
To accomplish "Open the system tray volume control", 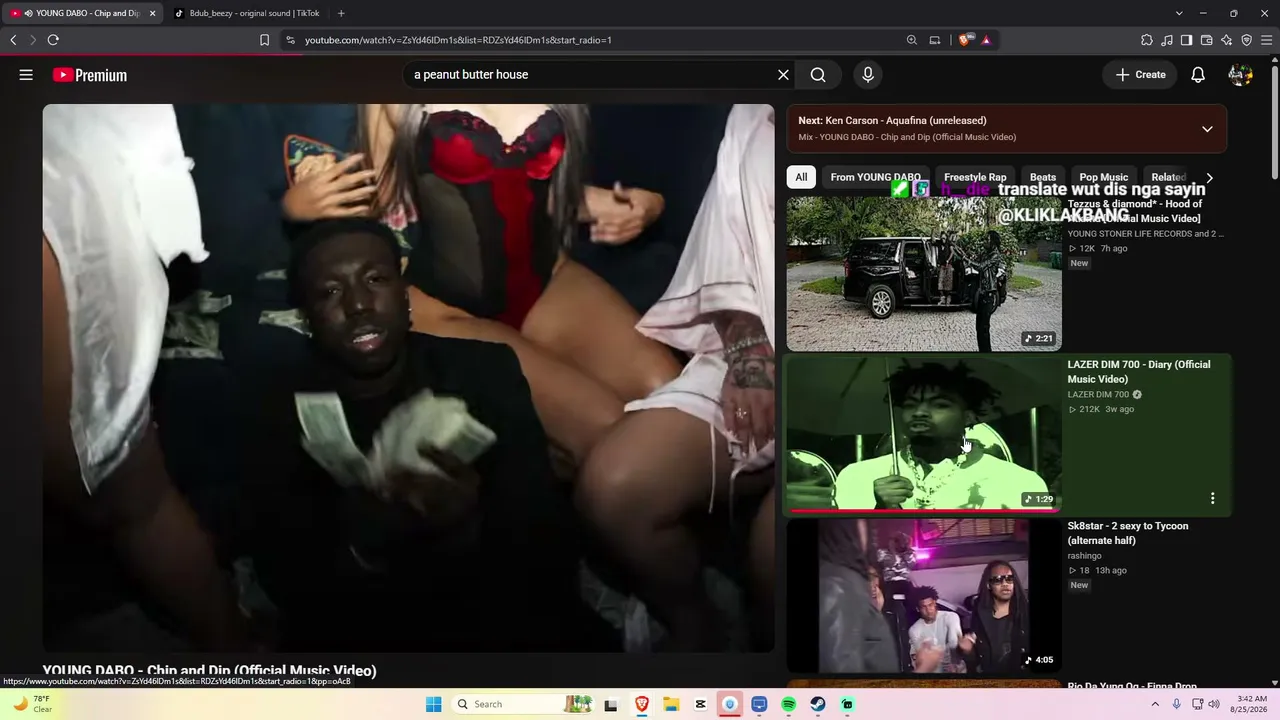I will pos(1214,704).
